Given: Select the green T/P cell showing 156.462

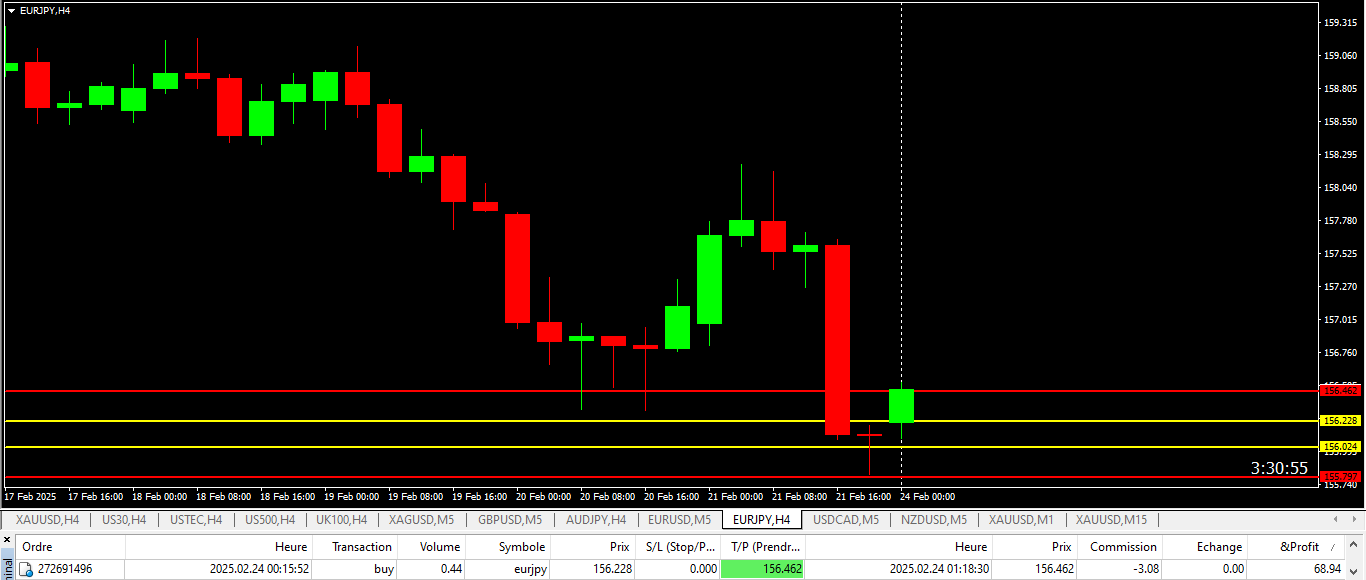Looking at the screenshot, I should tap(762, 569).
